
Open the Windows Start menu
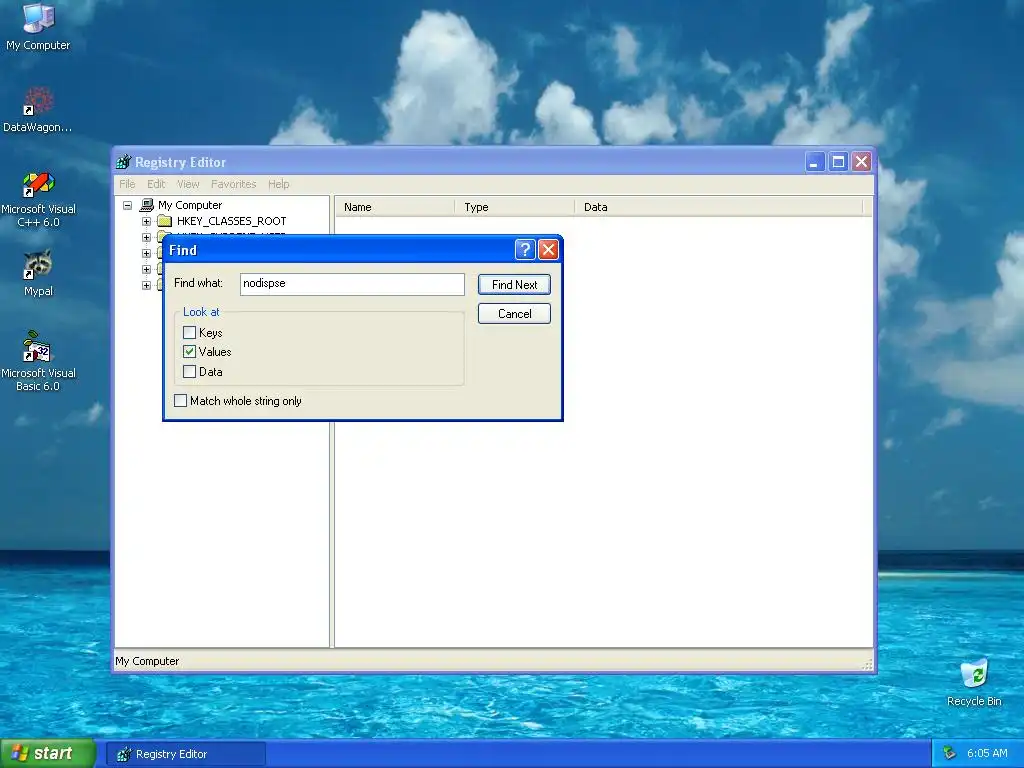tap(48, 753)
